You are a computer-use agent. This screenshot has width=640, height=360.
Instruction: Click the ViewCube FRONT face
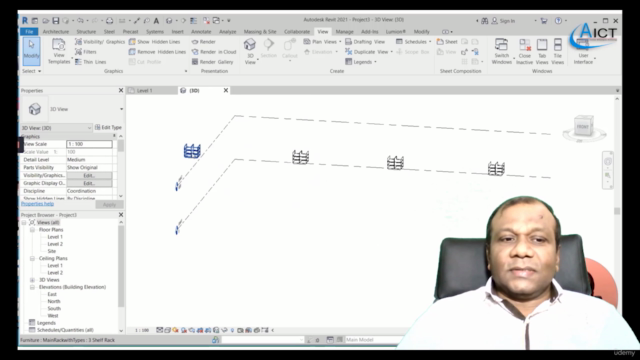582,127
